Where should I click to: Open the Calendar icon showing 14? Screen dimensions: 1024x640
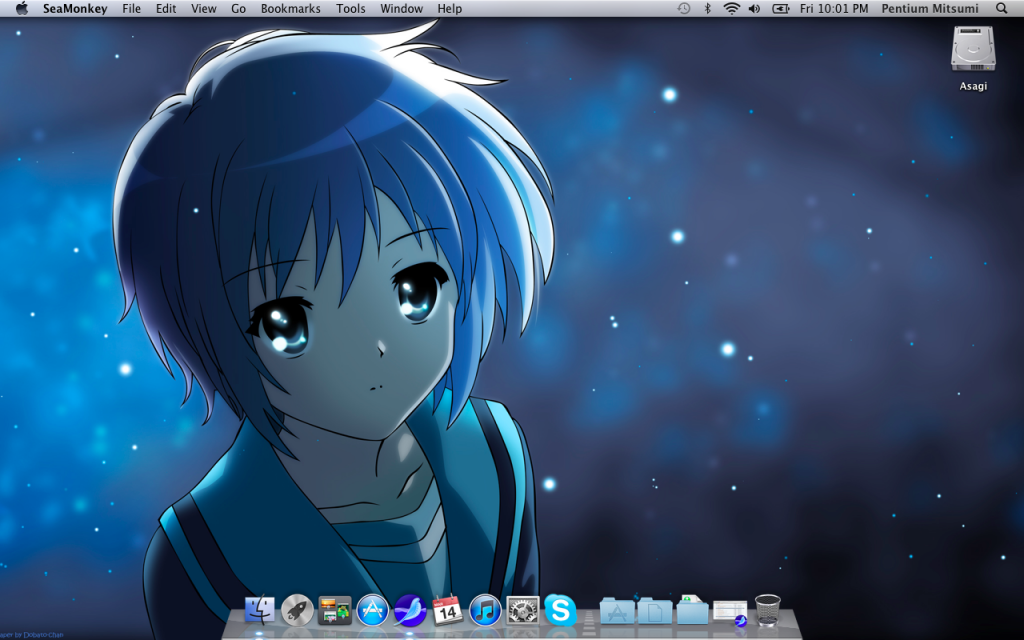coord(447,611)
